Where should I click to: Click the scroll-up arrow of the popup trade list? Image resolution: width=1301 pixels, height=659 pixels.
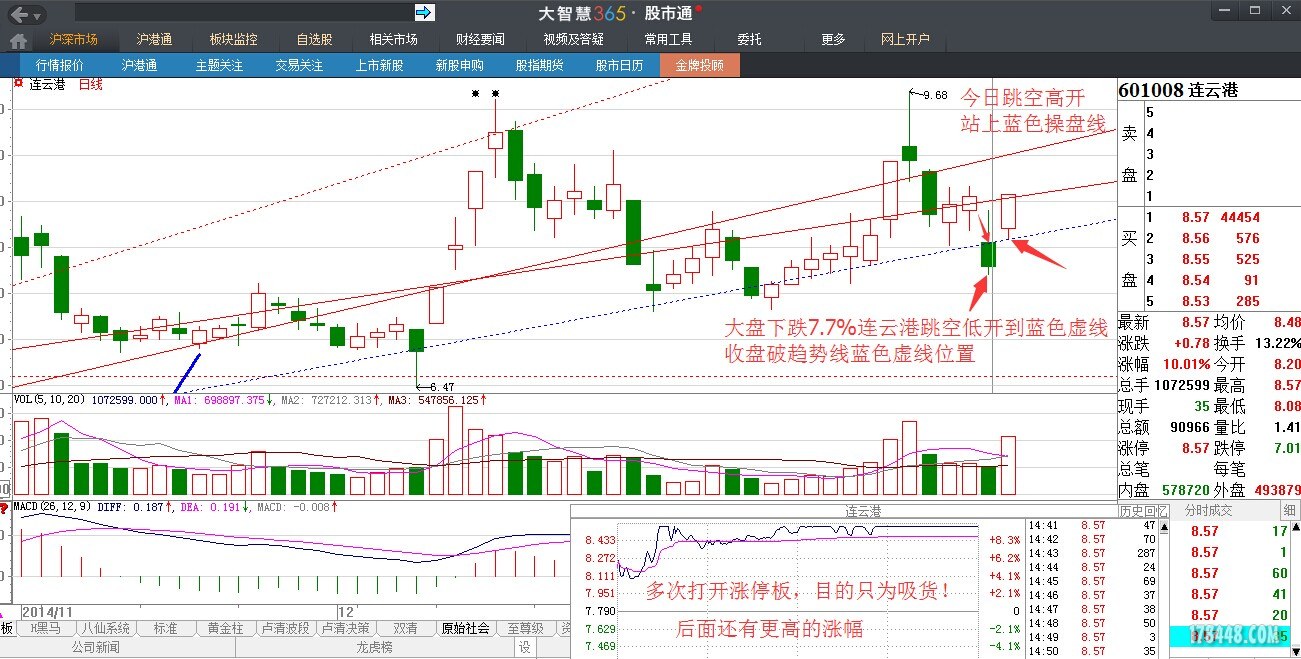point(1162,526)
